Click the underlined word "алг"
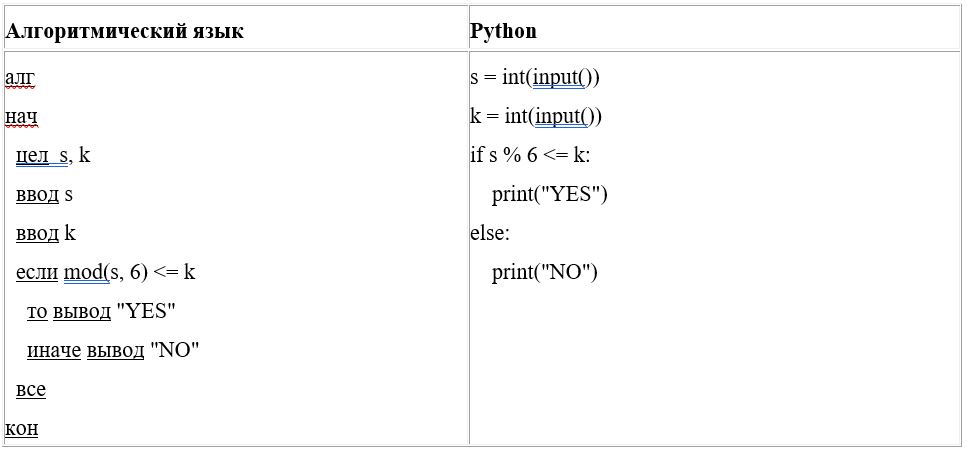The image size is (967, 453). click(x=20, y=78)
